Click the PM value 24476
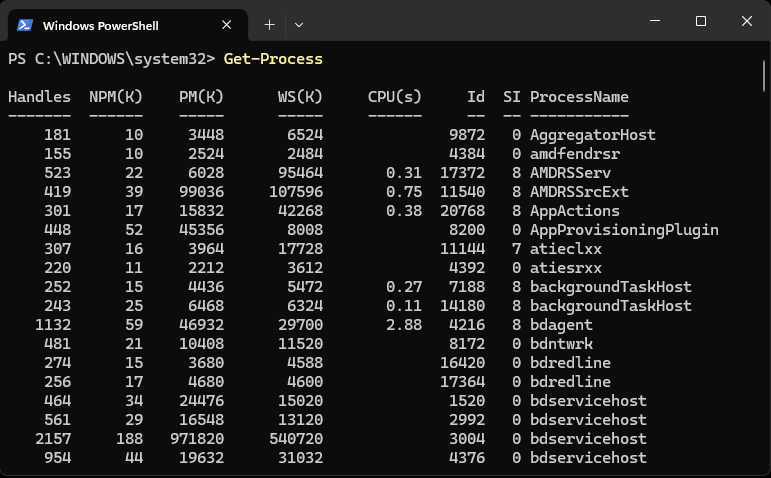Screen dimensions: 771x478 tap(201, 401)
